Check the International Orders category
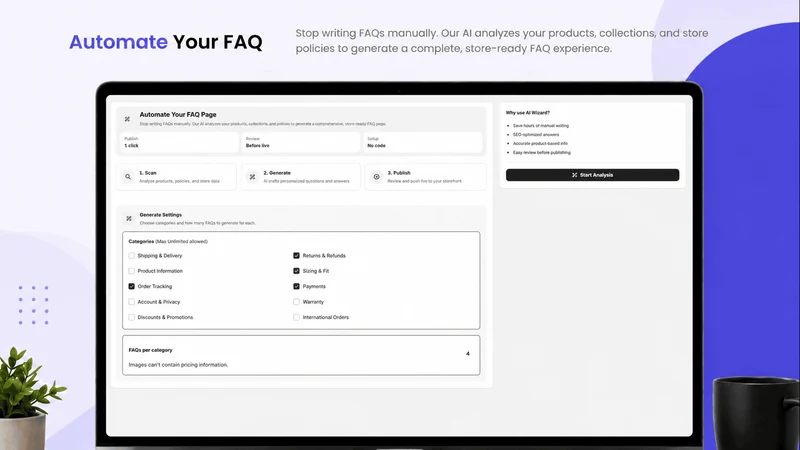Viewport: 800px width, 450px height. [x=296, y=317]
